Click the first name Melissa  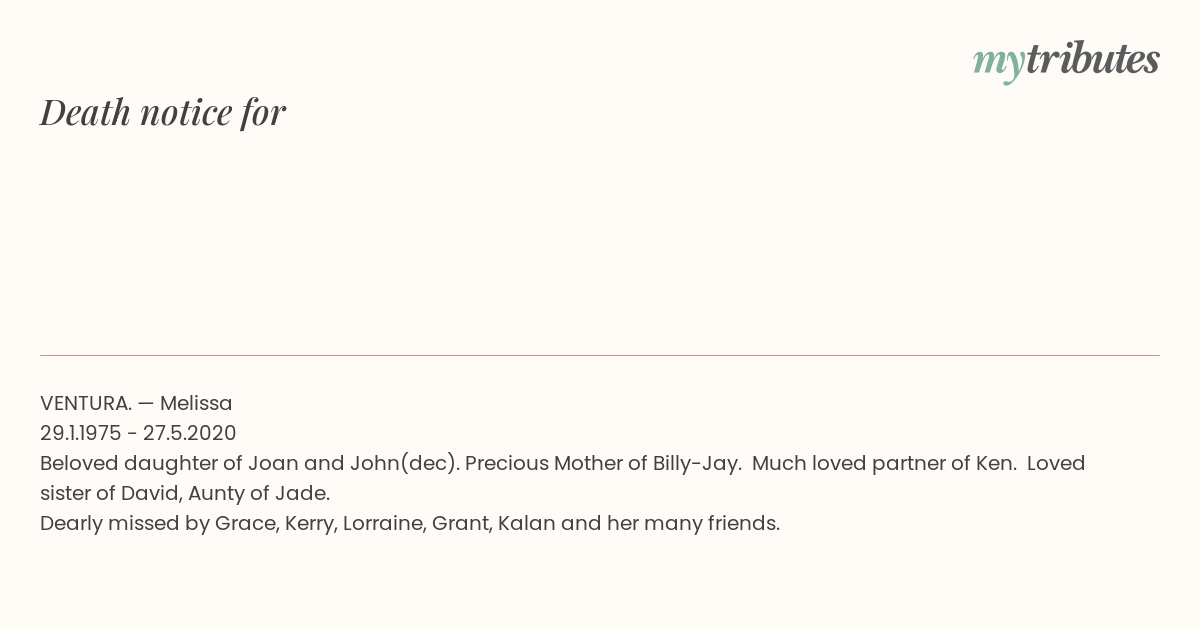[196, 403]
